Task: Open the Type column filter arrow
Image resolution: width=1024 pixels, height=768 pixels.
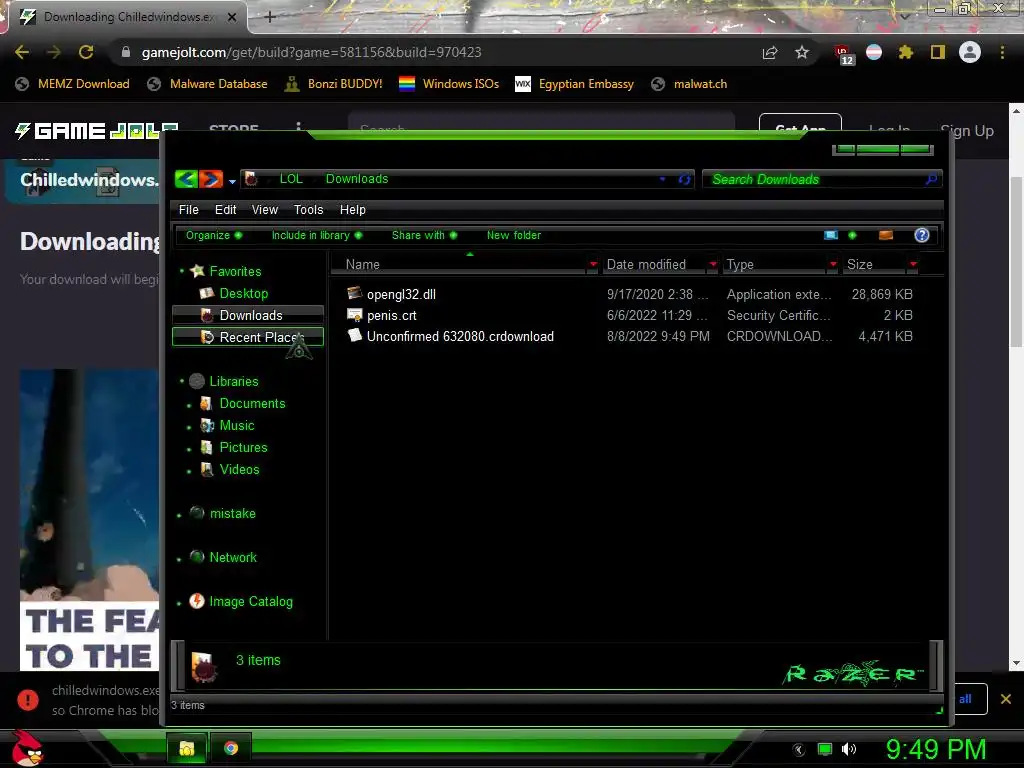Action: (833, 264)
